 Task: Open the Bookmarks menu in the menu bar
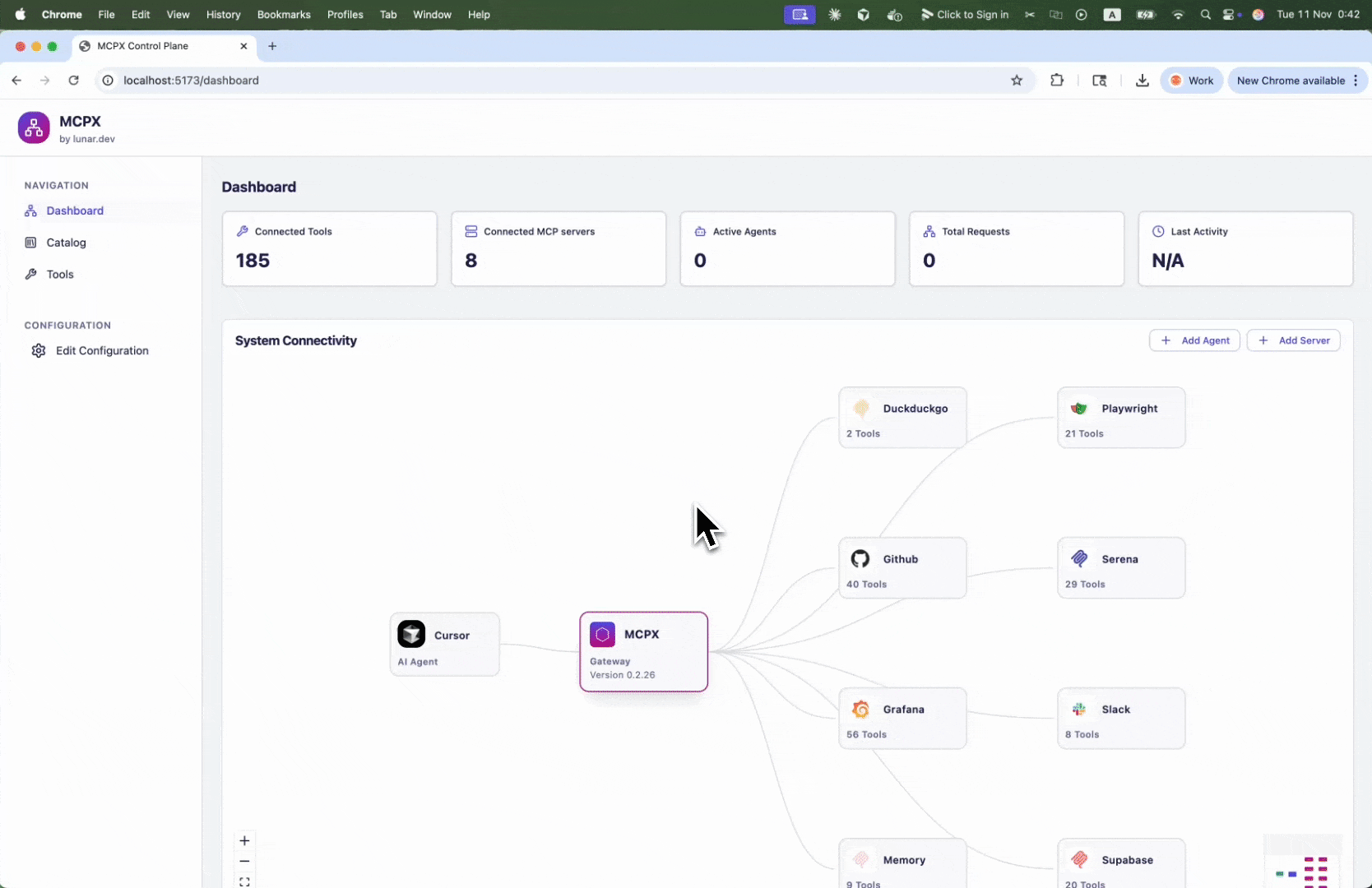[x=284, y=14]
